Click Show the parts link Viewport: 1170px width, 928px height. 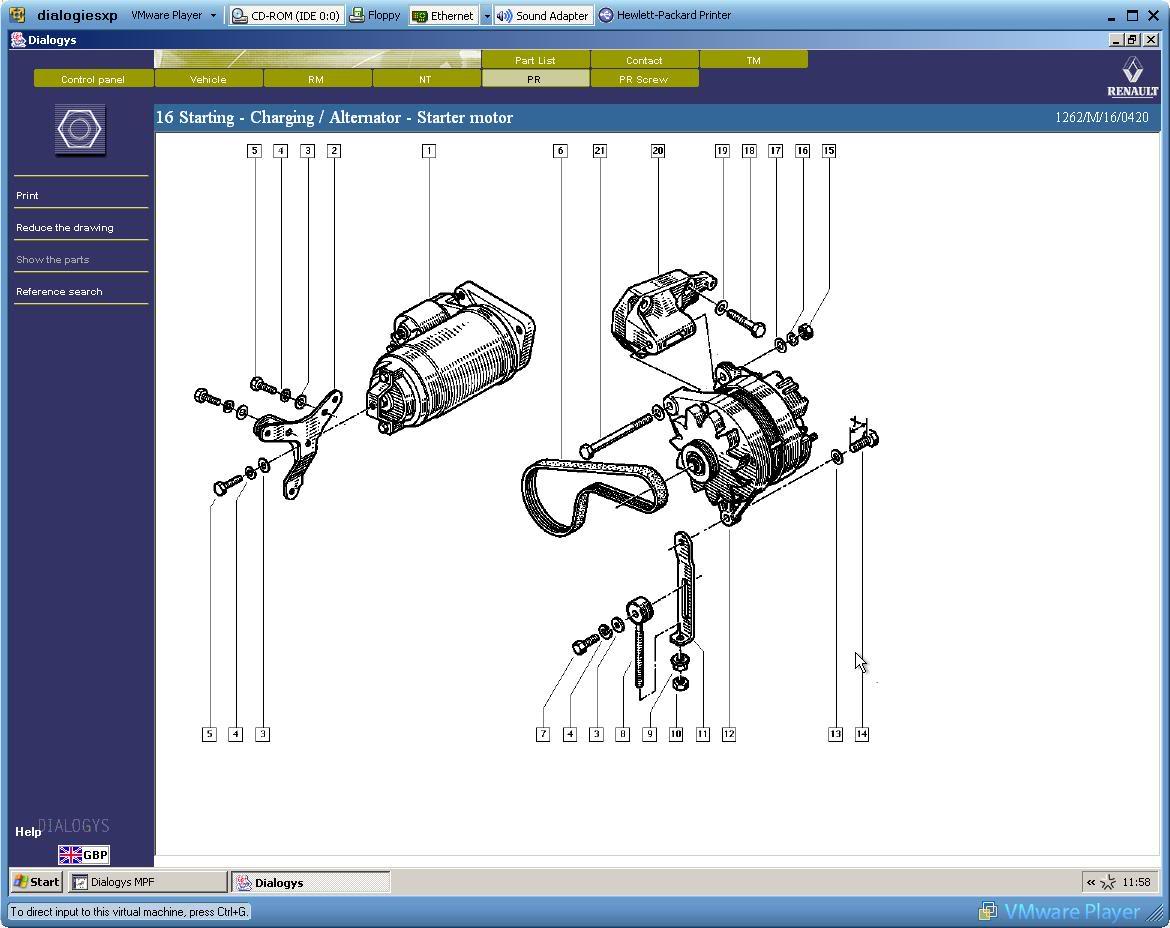[53, 260]
